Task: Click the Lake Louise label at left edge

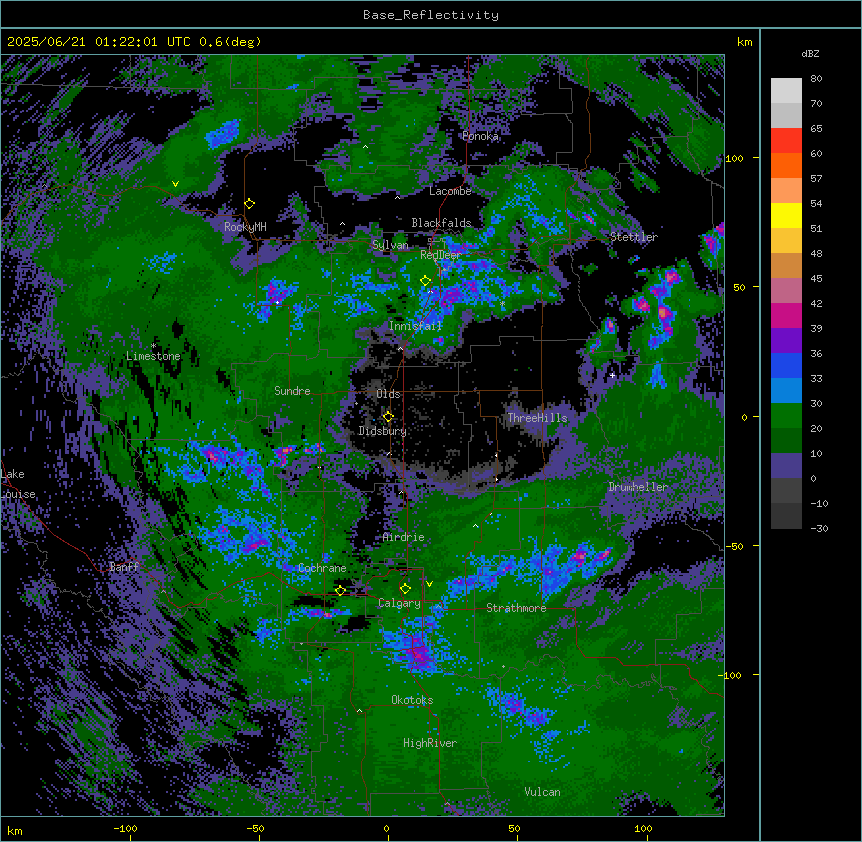Action: tap(18, 484)
